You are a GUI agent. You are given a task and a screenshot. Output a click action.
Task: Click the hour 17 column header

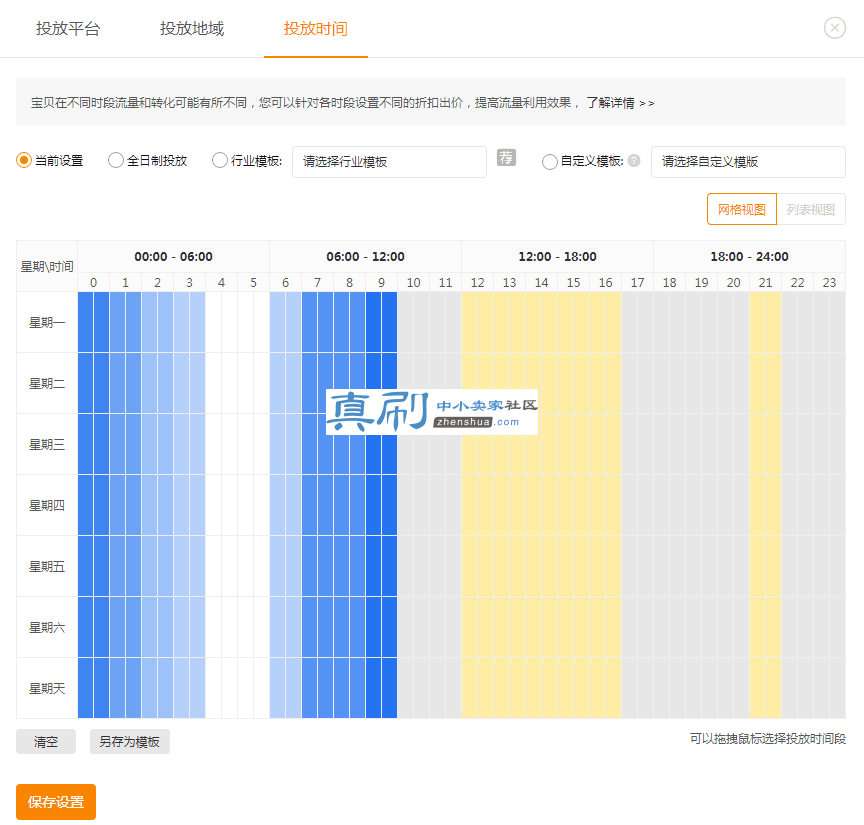(x=637, y=283)
